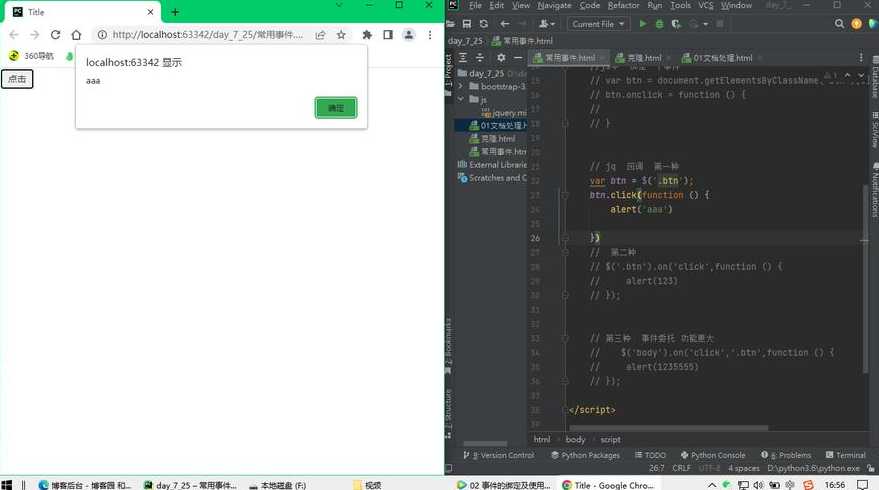
Task: Run the current file with green play
Action: tap(642, 24)
